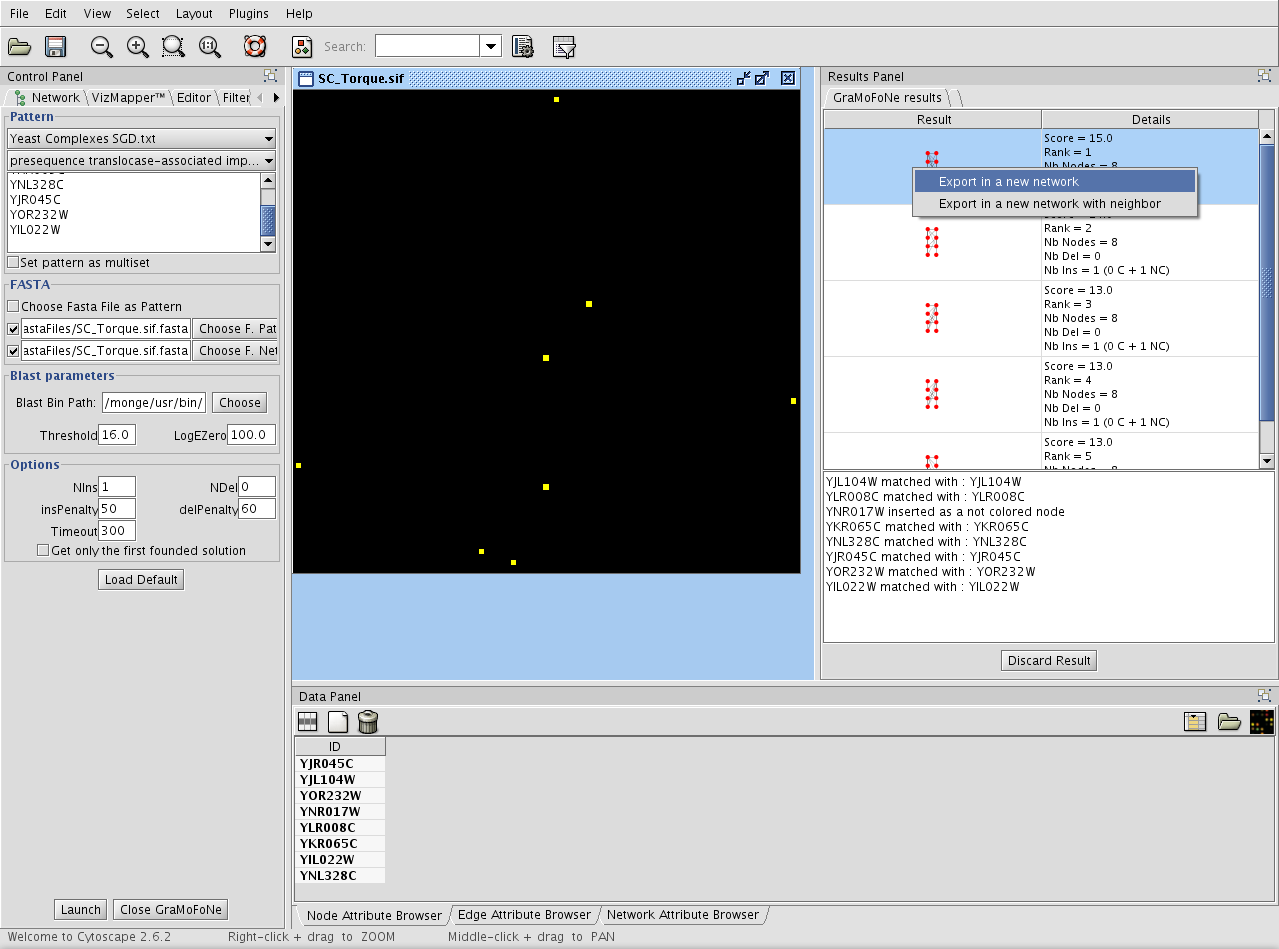Expand the Search field dropdown arrow

click(491, 46)
